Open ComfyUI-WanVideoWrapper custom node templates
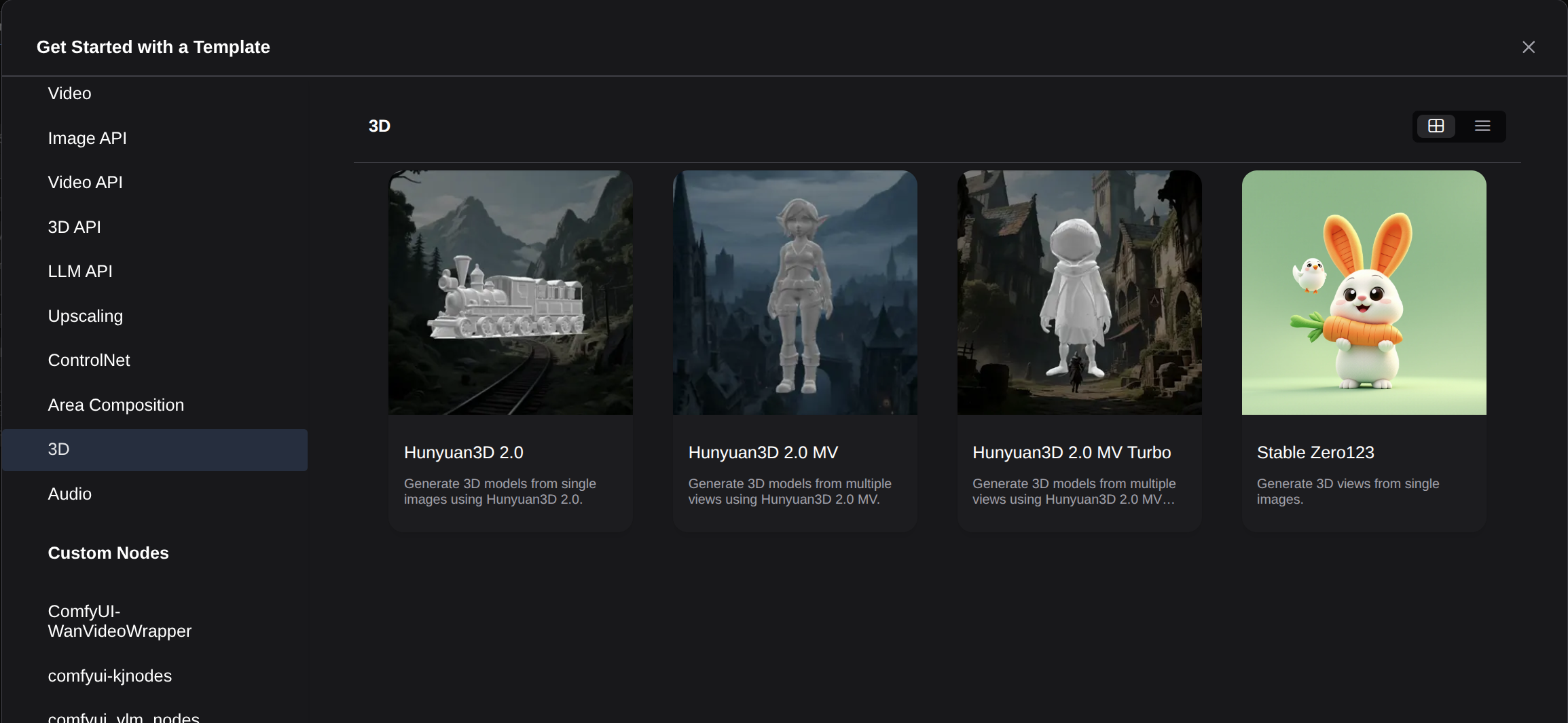Screen dimensions: 1568x723 click(155, 621)
